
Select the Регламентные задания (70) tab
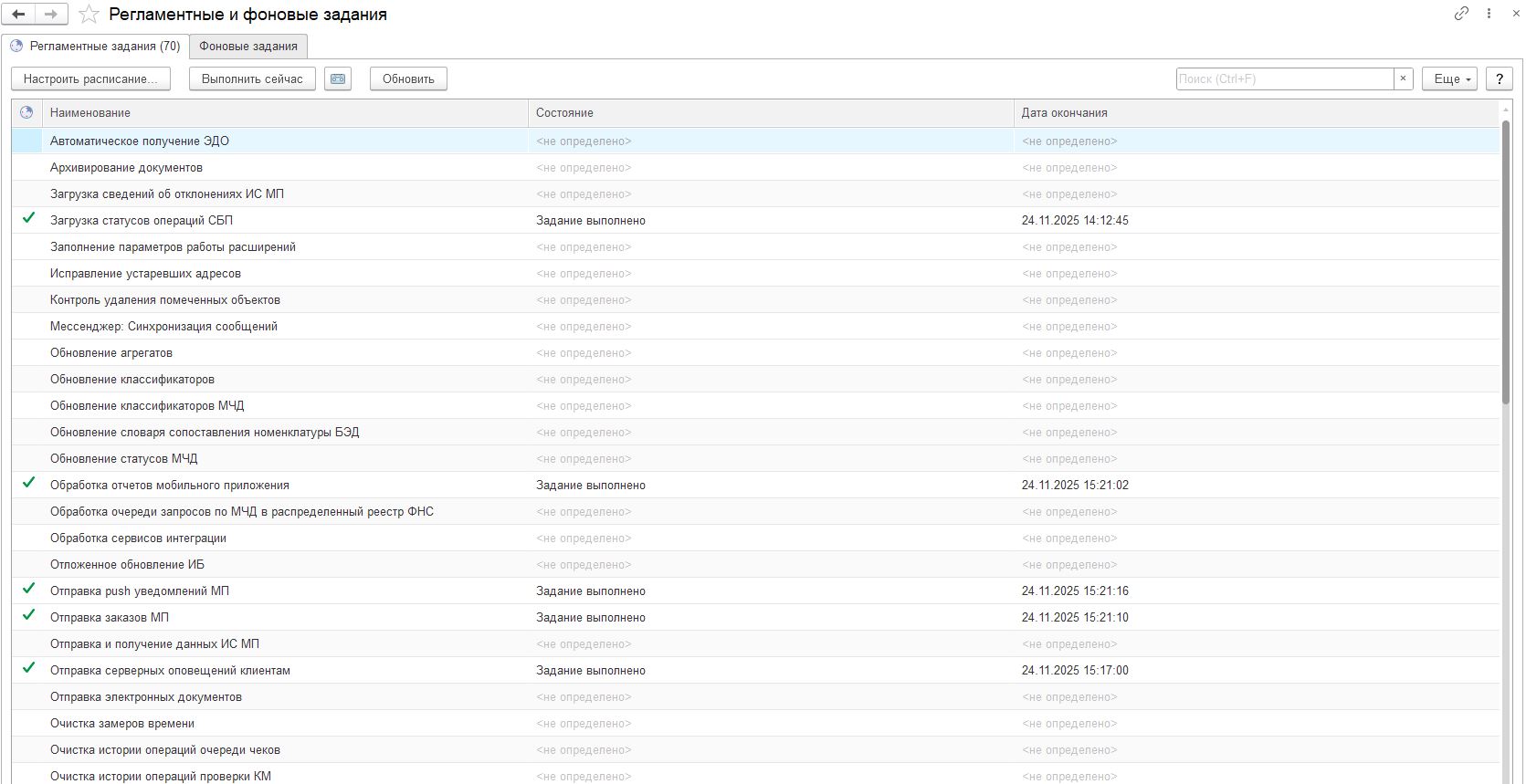pyautogui.click(x=96, y=47)
